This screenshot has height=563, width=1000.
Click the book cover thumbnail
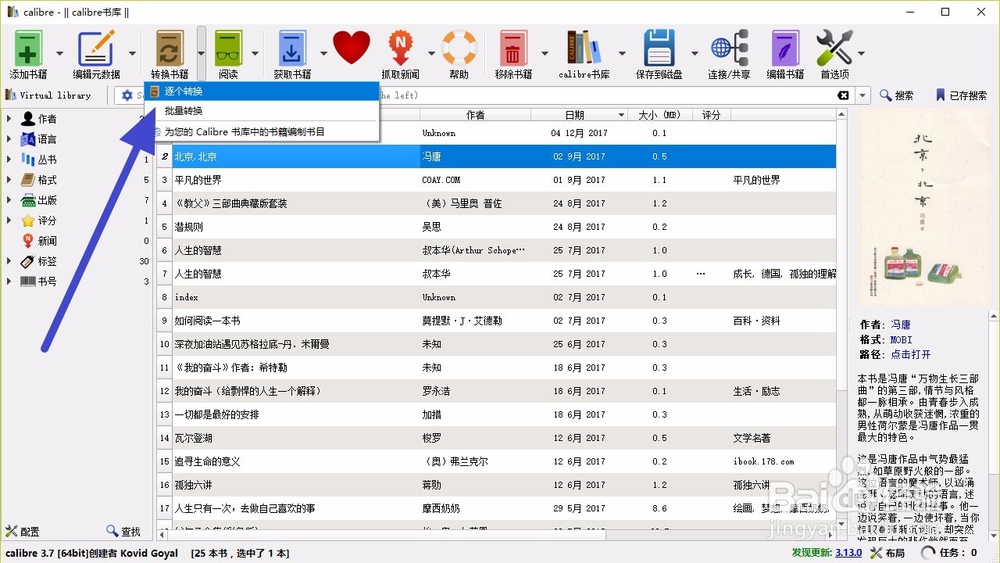[x=921, y=207]
